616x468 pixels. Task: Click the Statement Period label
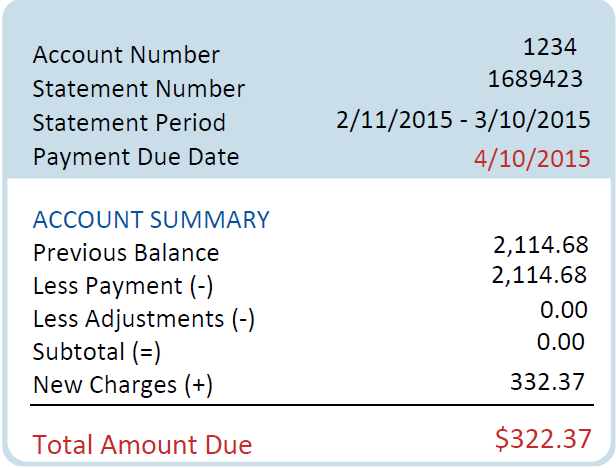coord(129,123)
